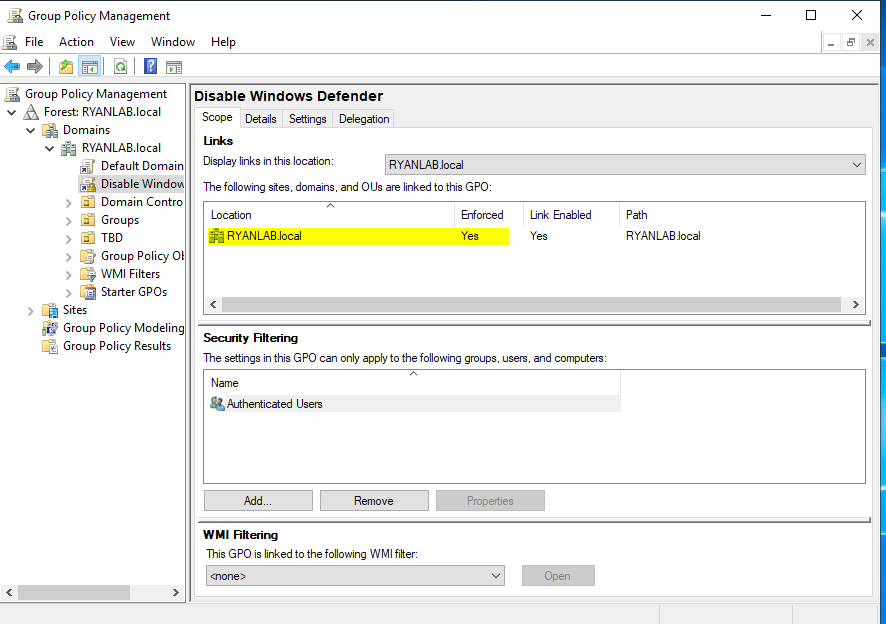Click the Links list horizontal scrollbar right arrow
This screenshot has height=624, width=886.
(855, 304)
